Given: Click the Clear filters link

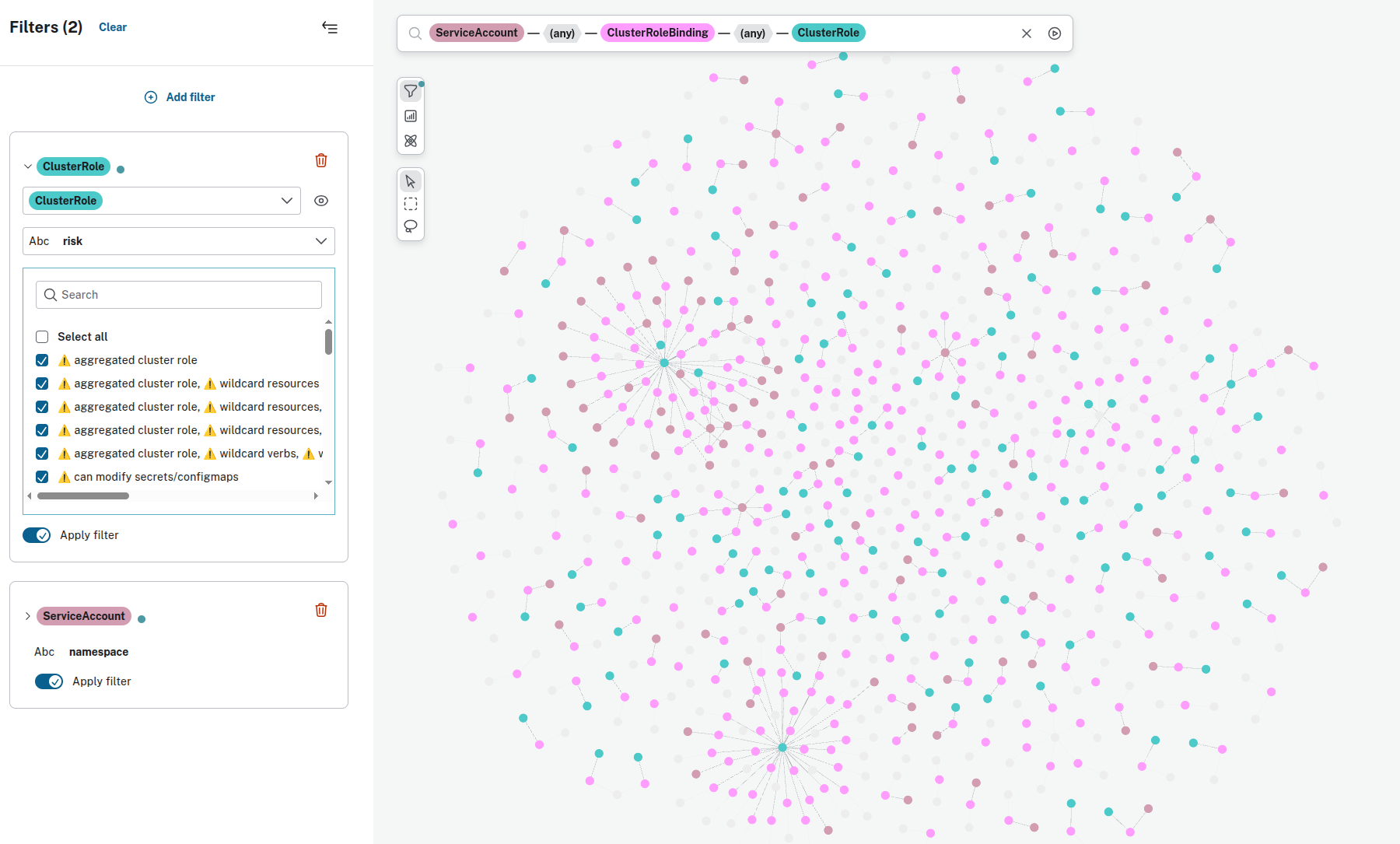Looking at the screenshot, I should tap(113, 27).
